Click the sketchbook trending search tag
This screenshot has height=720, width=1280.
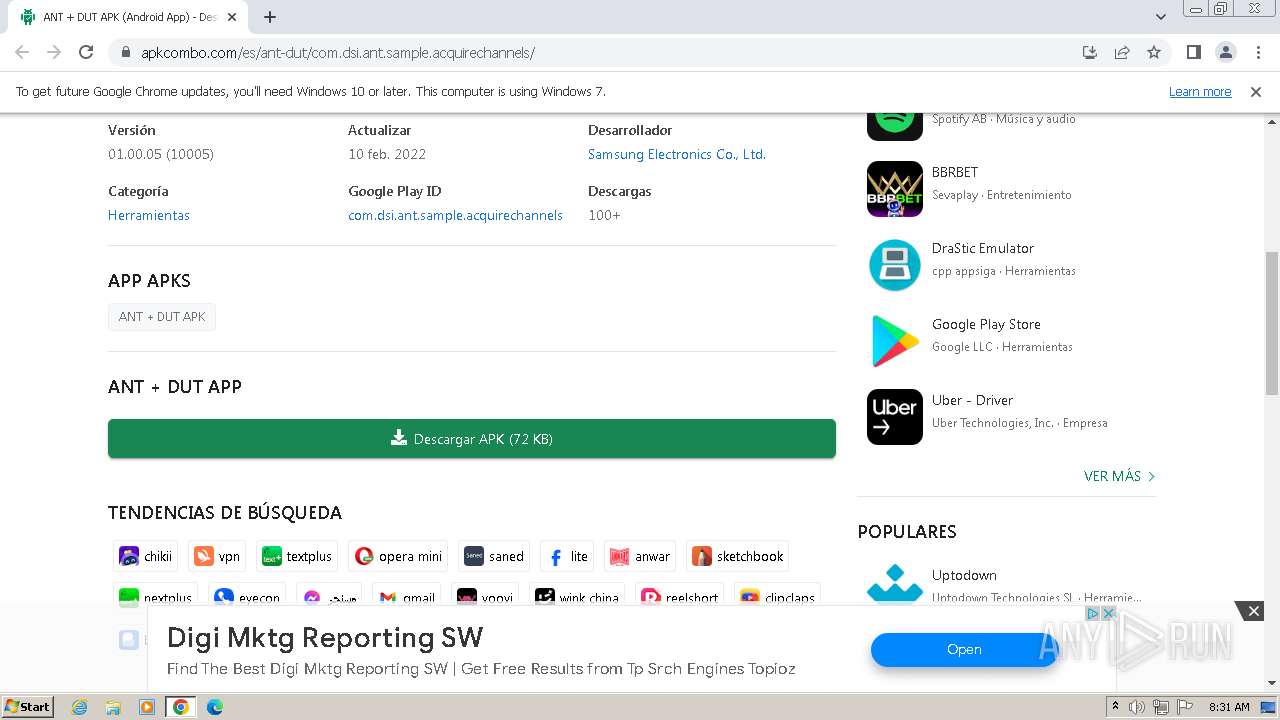point(739,556)
